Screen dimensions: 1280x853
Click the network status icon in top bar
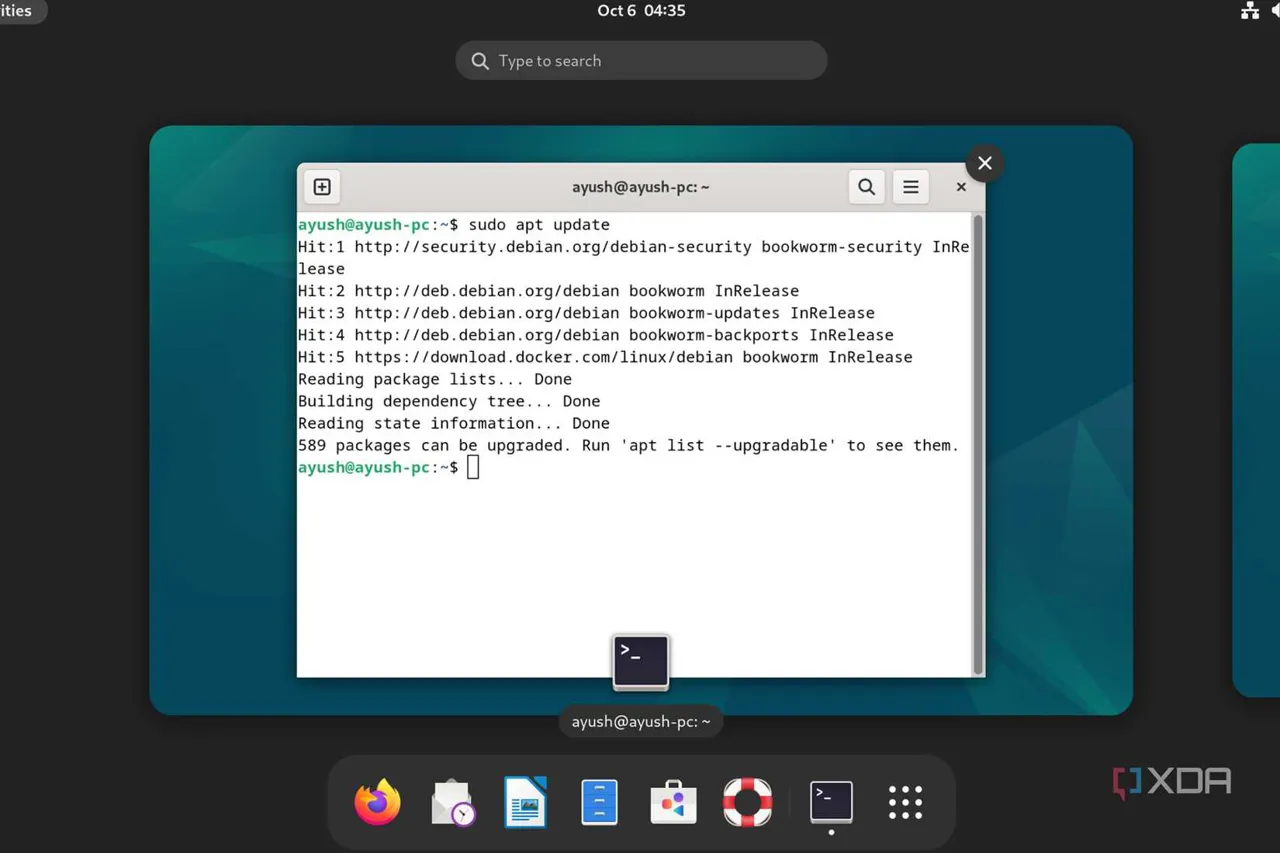1250,11
